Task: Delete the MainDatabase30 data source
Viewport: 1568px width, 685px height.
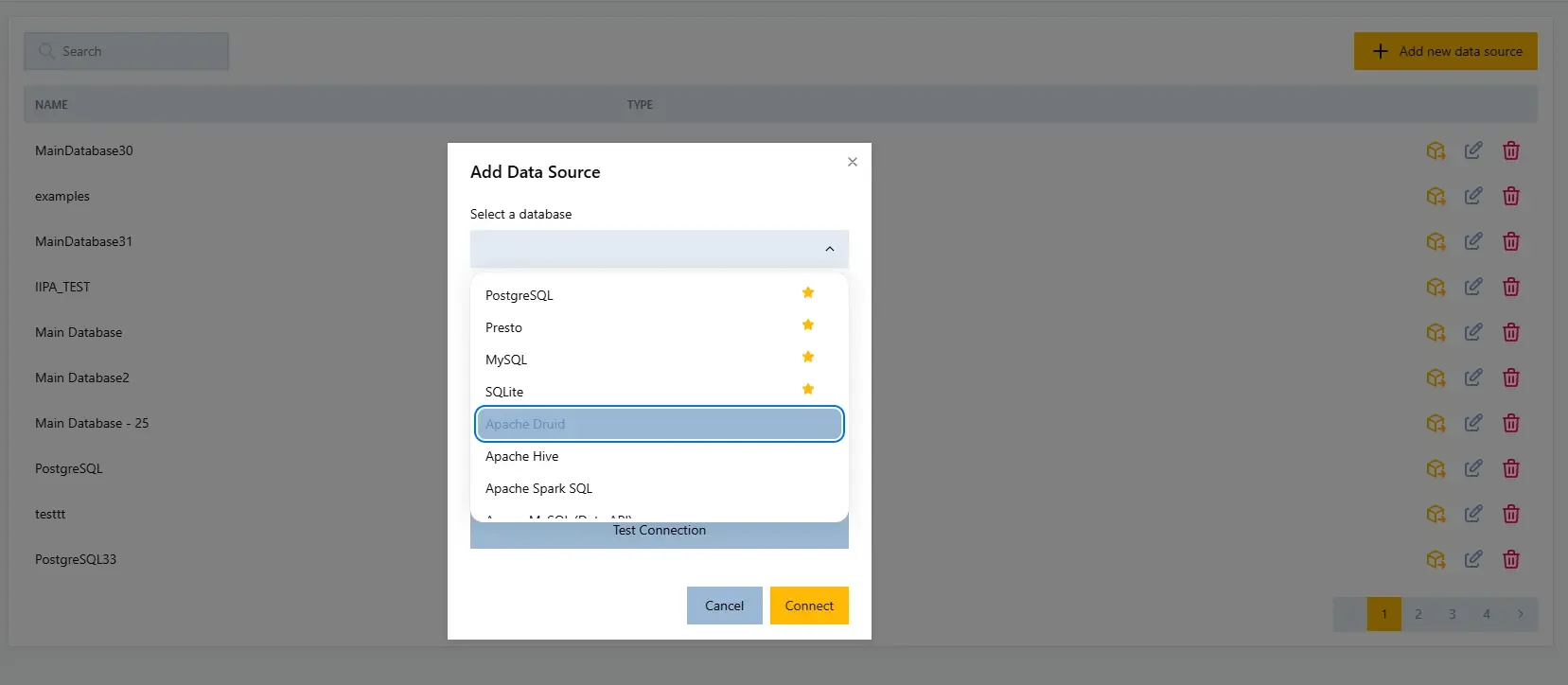Action: tap(1511, 150)
